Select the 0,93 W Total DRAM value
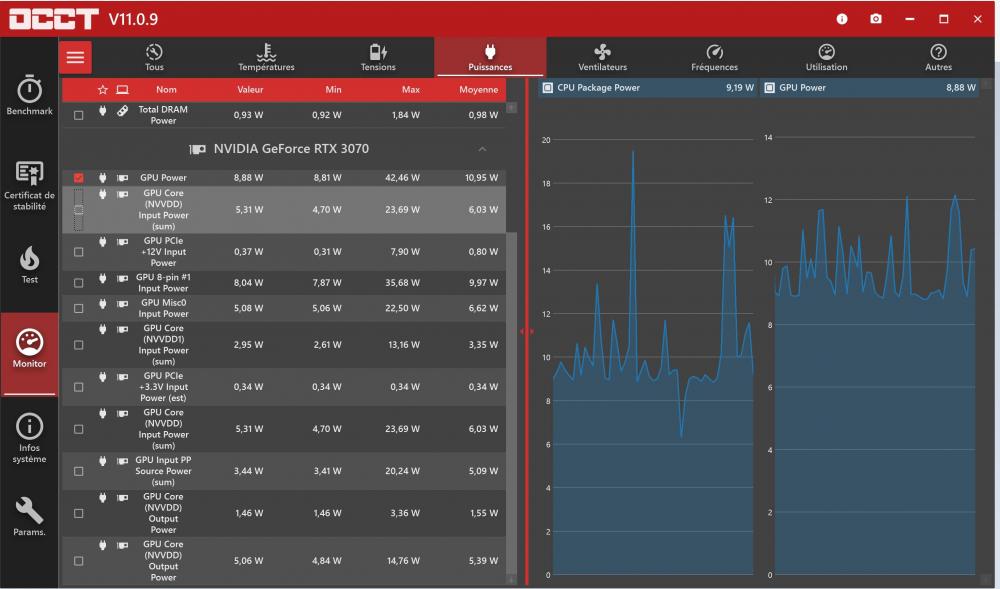 (x=248, y=115)
